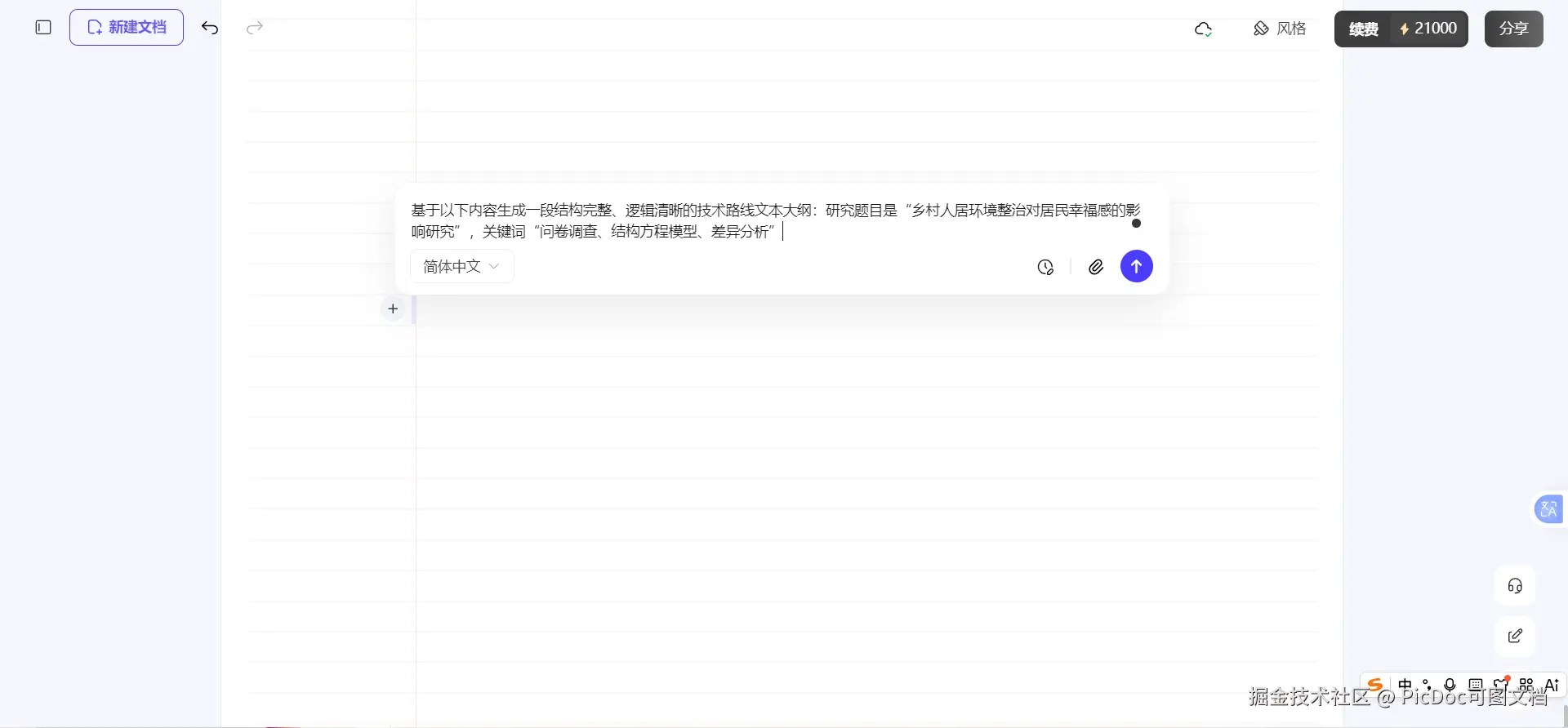The height and width of the screenshot is (728, 1568).
Task: Toggle the 中 Chinese input mode
Action: click(1405, 685)
